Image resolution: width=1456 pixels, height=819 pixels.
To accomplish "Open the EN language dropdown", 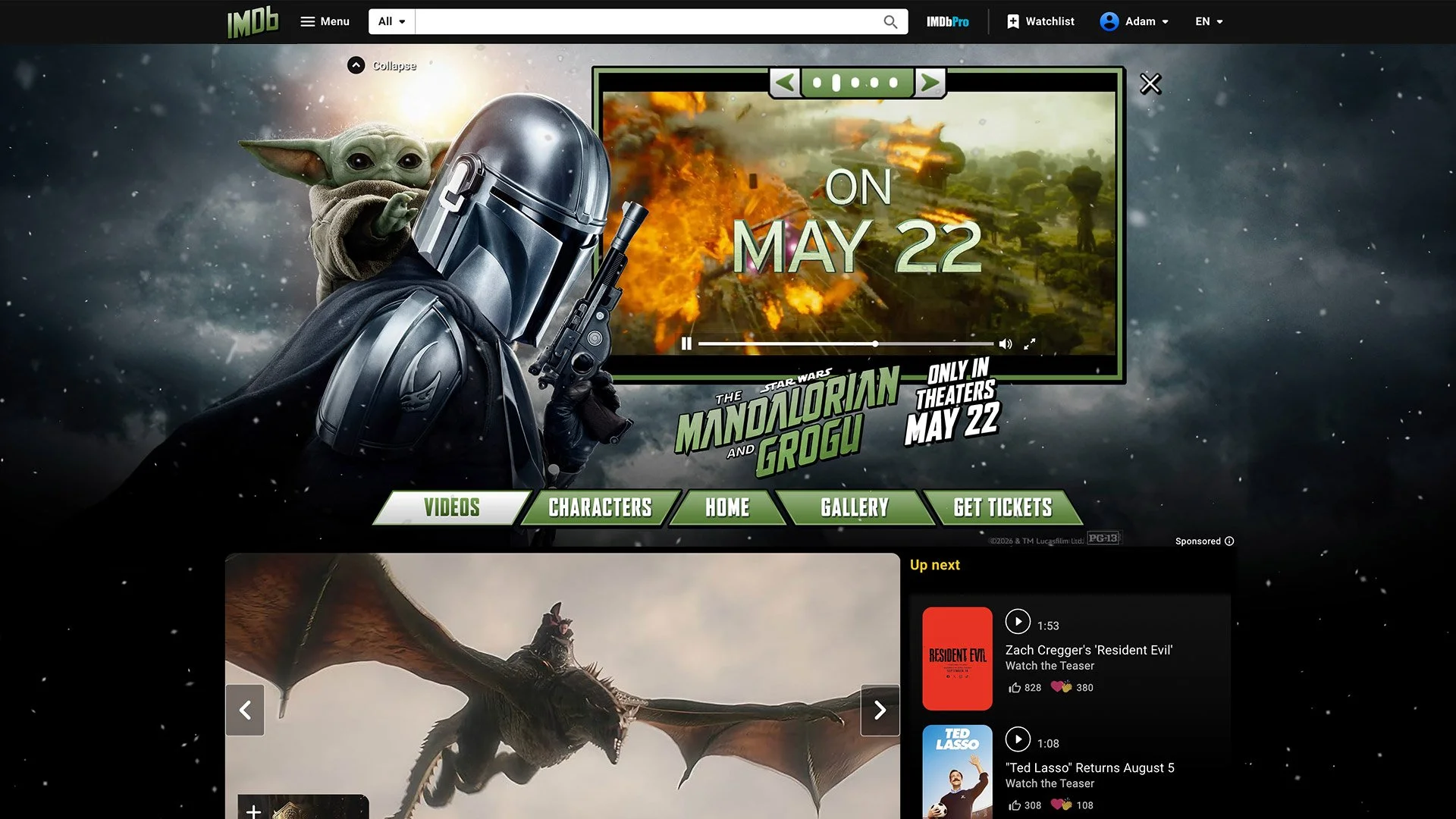I will click(x=1209, y=21).
